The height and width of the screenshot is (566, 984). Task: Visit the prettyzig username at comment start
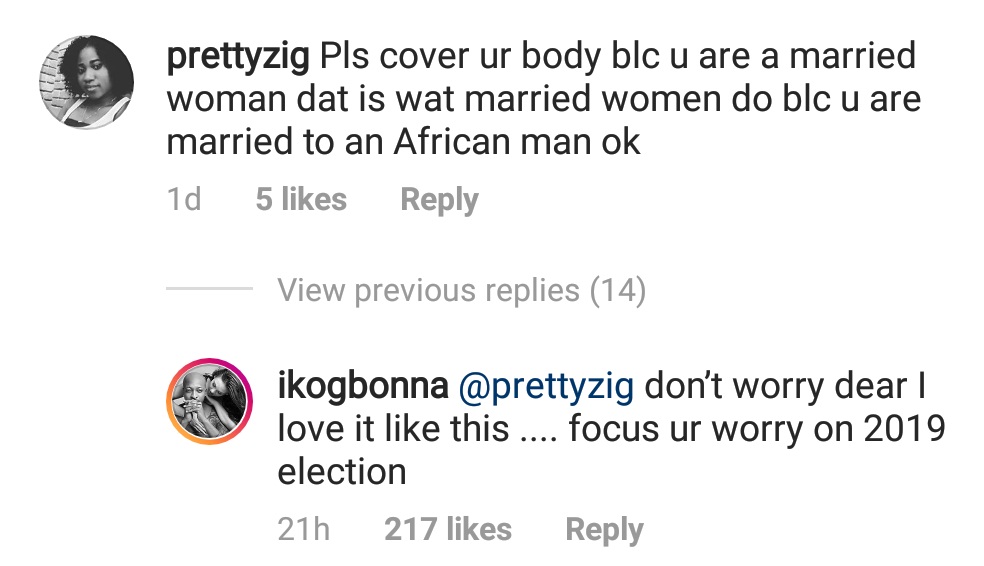[239, 56]
